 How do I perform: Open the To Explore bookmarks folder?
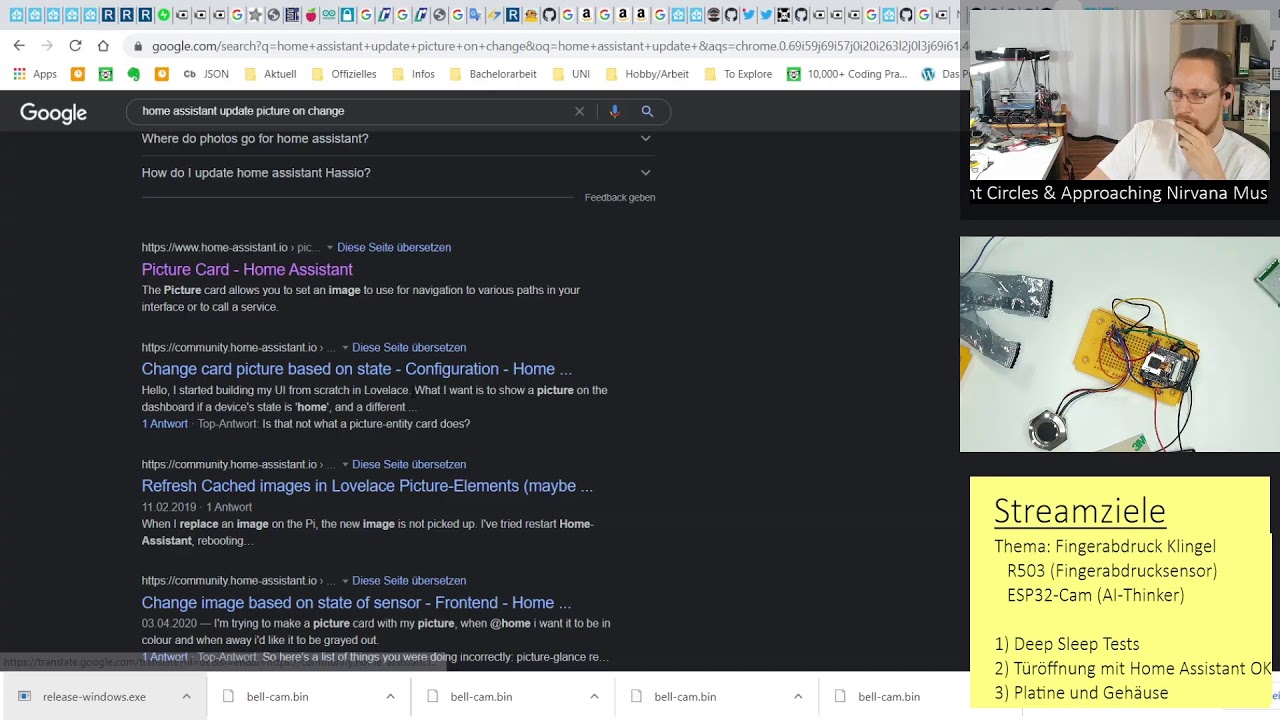pyautogui.click(x=738, y=74)
